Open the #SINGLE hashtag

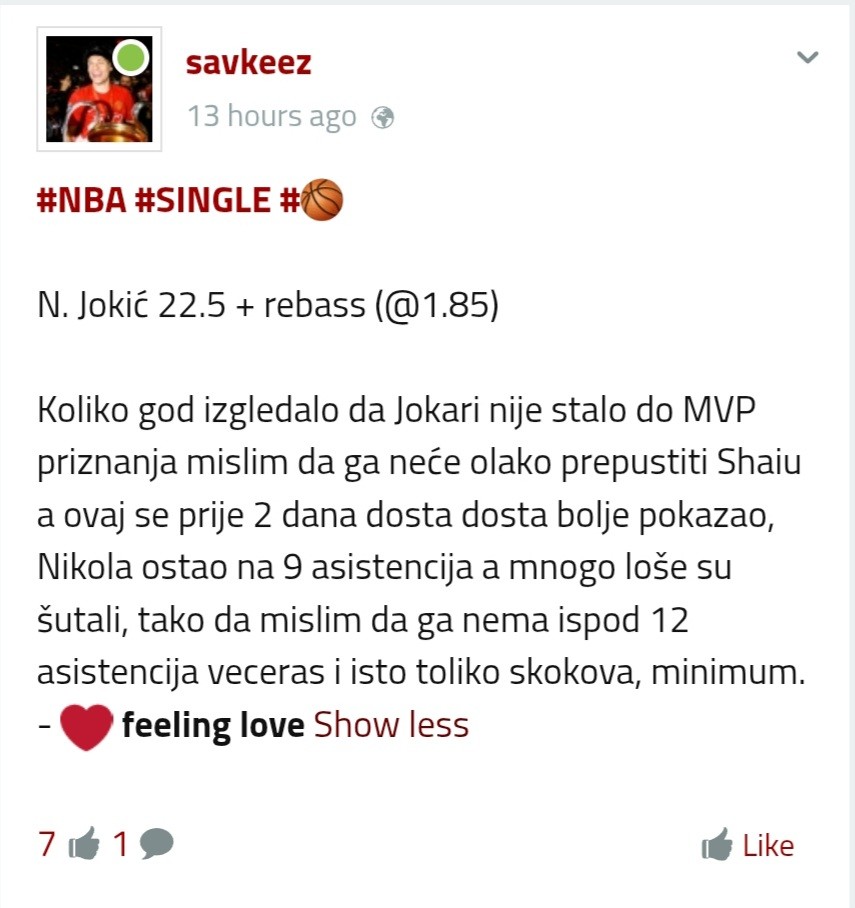click(x=203, y=200)
